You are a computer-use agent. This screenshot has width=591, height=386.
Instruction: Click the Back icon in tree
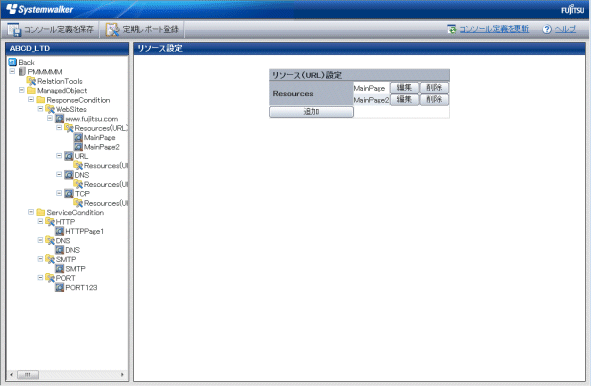(12, 62)
